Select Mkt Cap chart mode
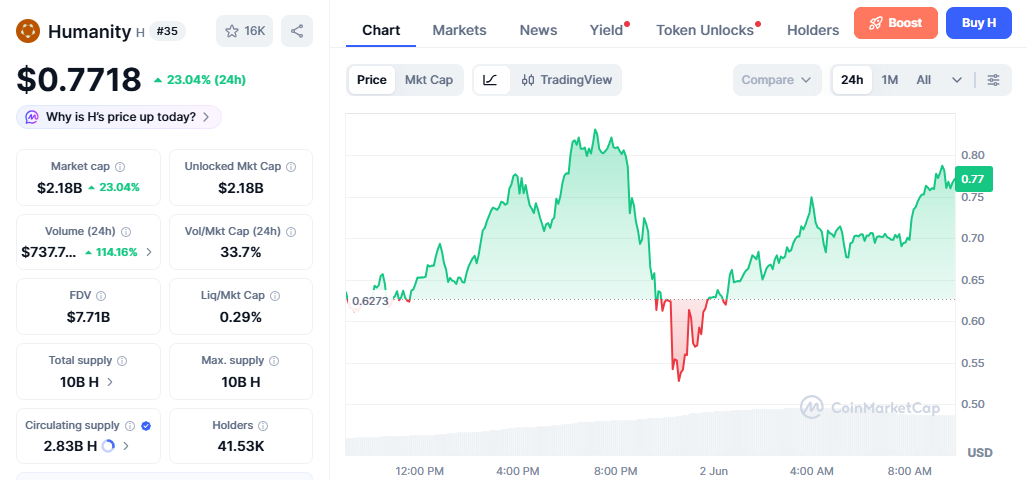Screen dimensions: 1027x480 pyautogui.click(x=429, y=80)
